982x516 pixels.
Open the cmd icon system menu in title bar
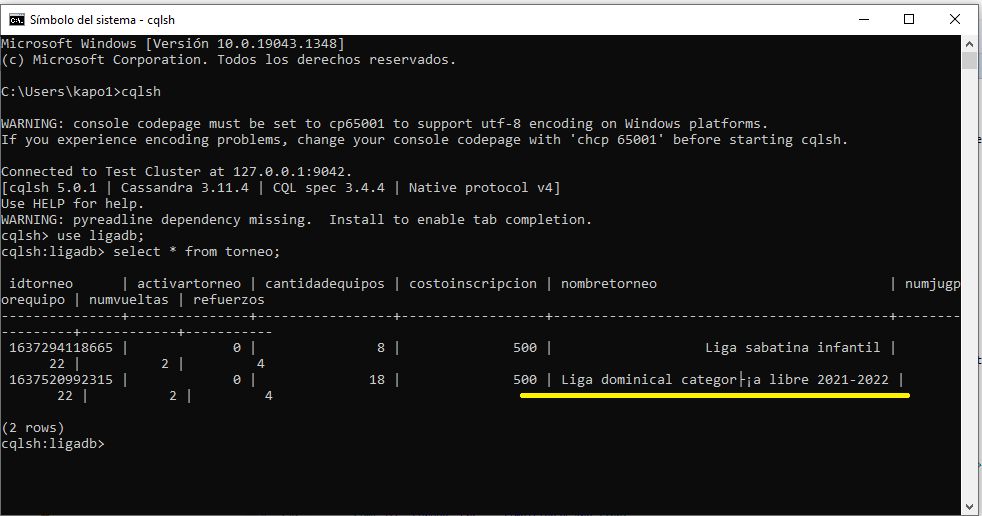click(17, 19)
